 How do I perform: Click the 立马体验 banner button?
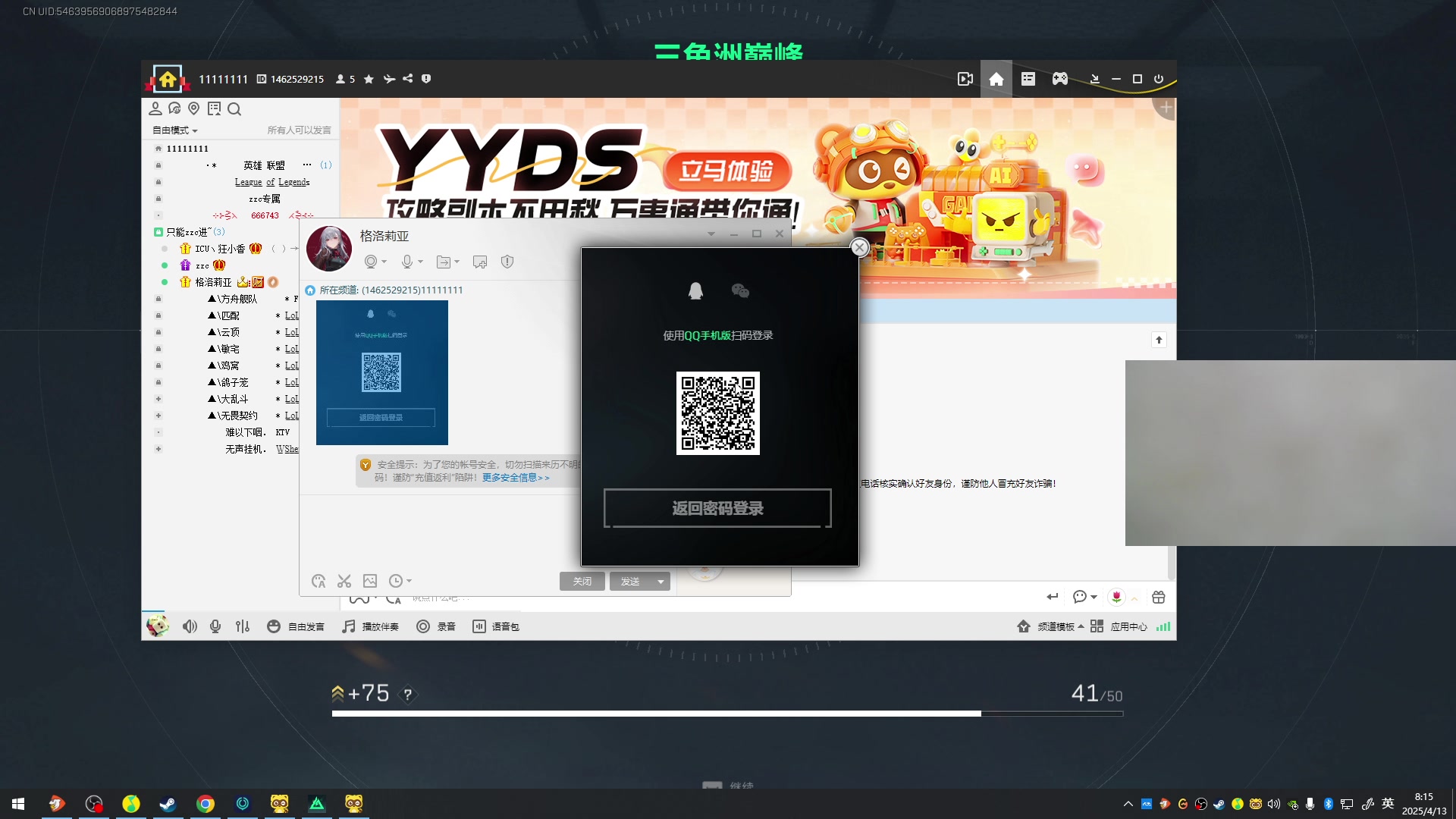726,171
